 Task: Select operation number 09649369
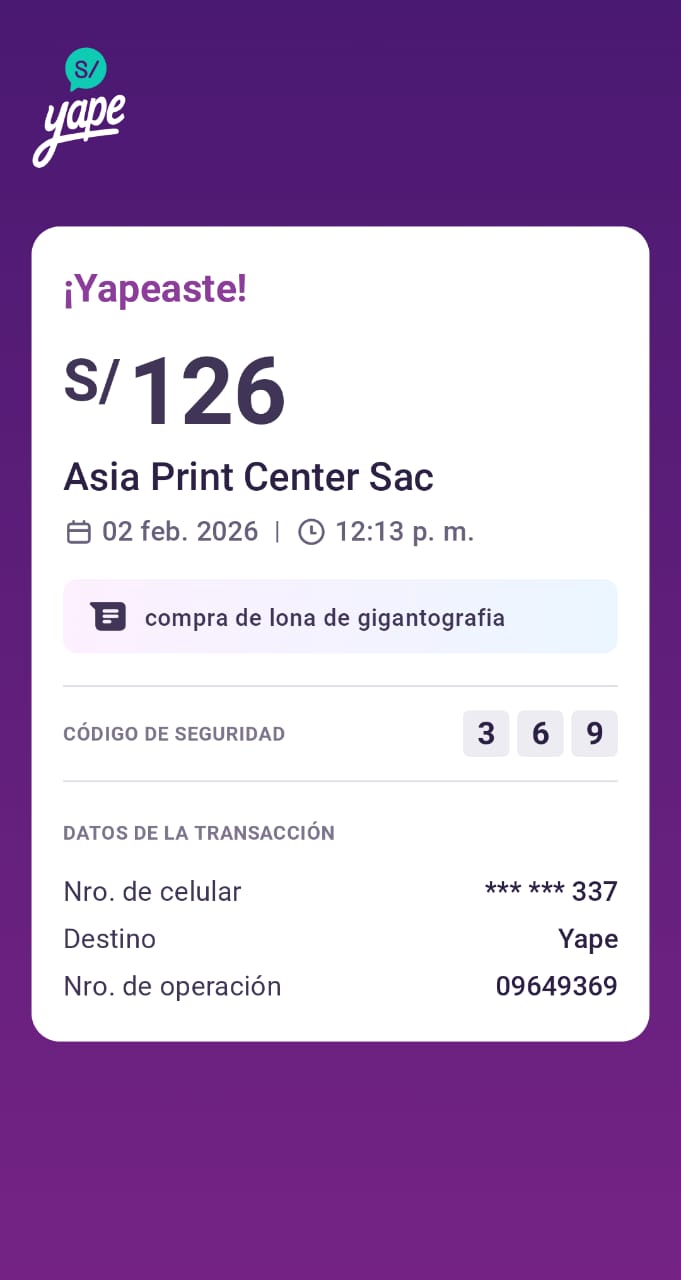coord(556,987)
